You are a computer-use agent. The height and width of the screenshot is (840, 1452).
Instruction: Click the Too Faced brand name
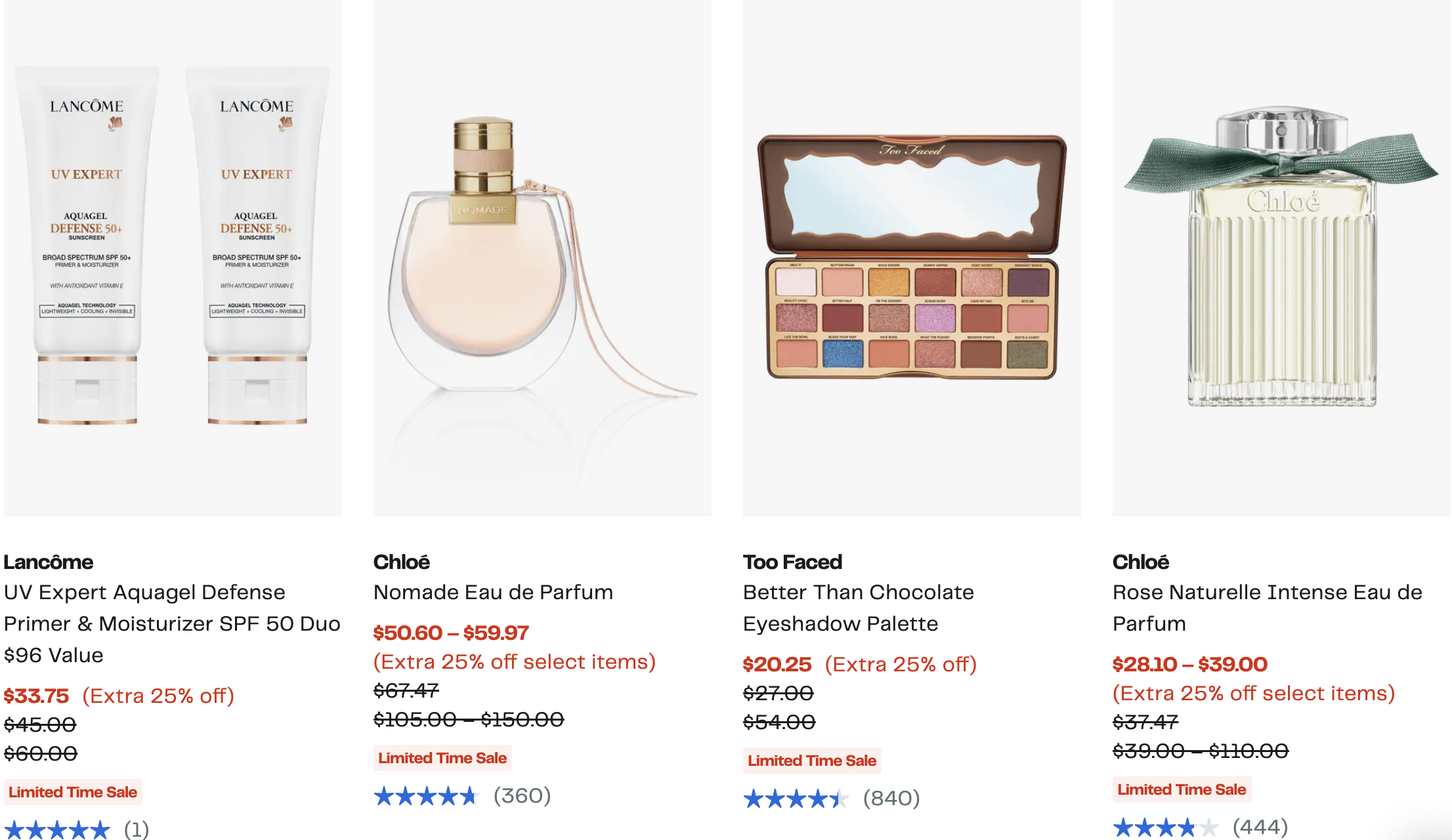pos(792,562)
